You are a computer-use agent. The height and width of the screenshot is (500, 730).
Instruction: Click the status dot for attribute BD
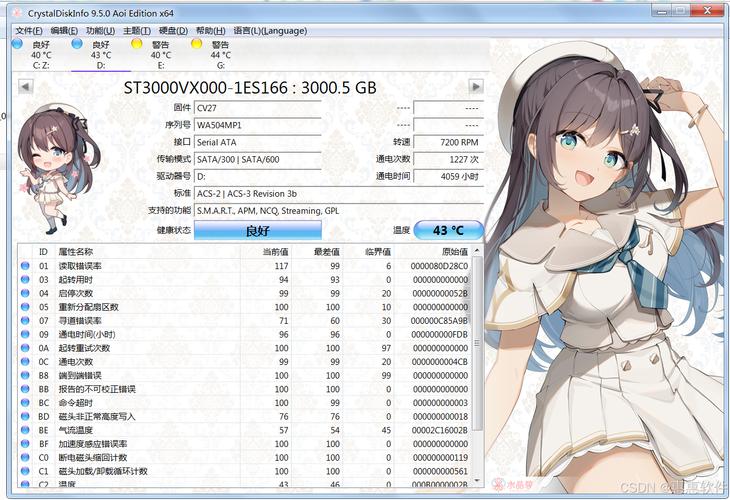tap(25, 417)
